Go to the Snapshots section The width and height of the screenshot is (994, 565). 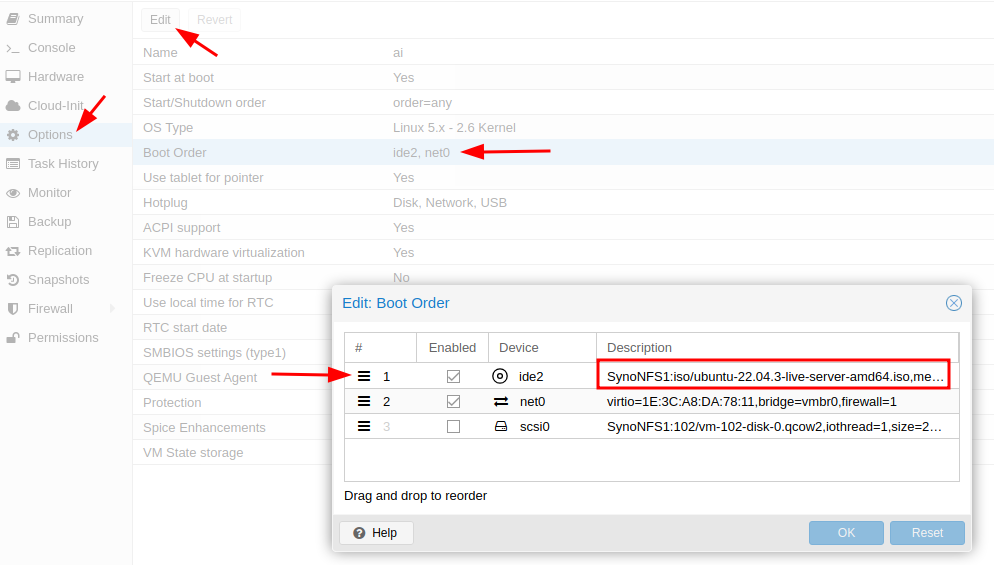pyautogui.click(x=58, y=280)
